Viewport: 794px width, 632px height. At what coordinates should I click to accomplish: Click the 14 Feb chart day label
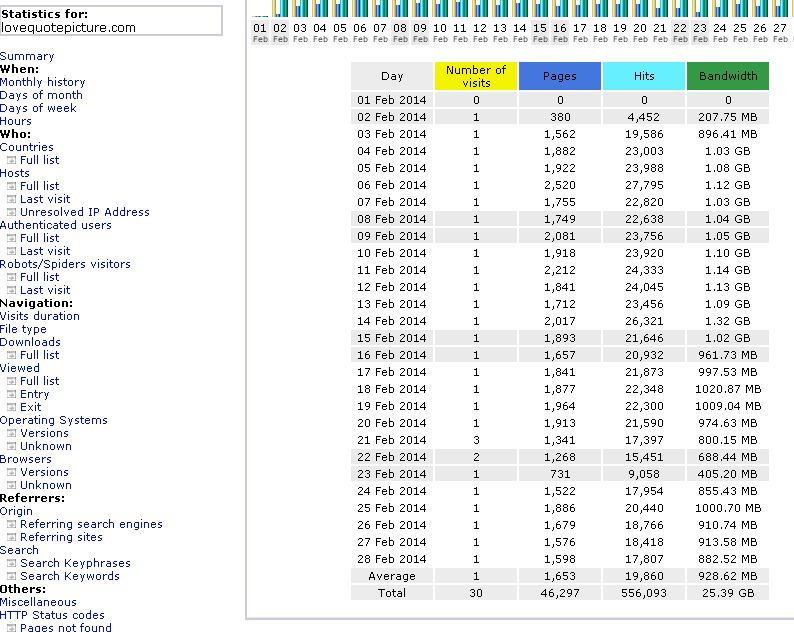[520, 33]
